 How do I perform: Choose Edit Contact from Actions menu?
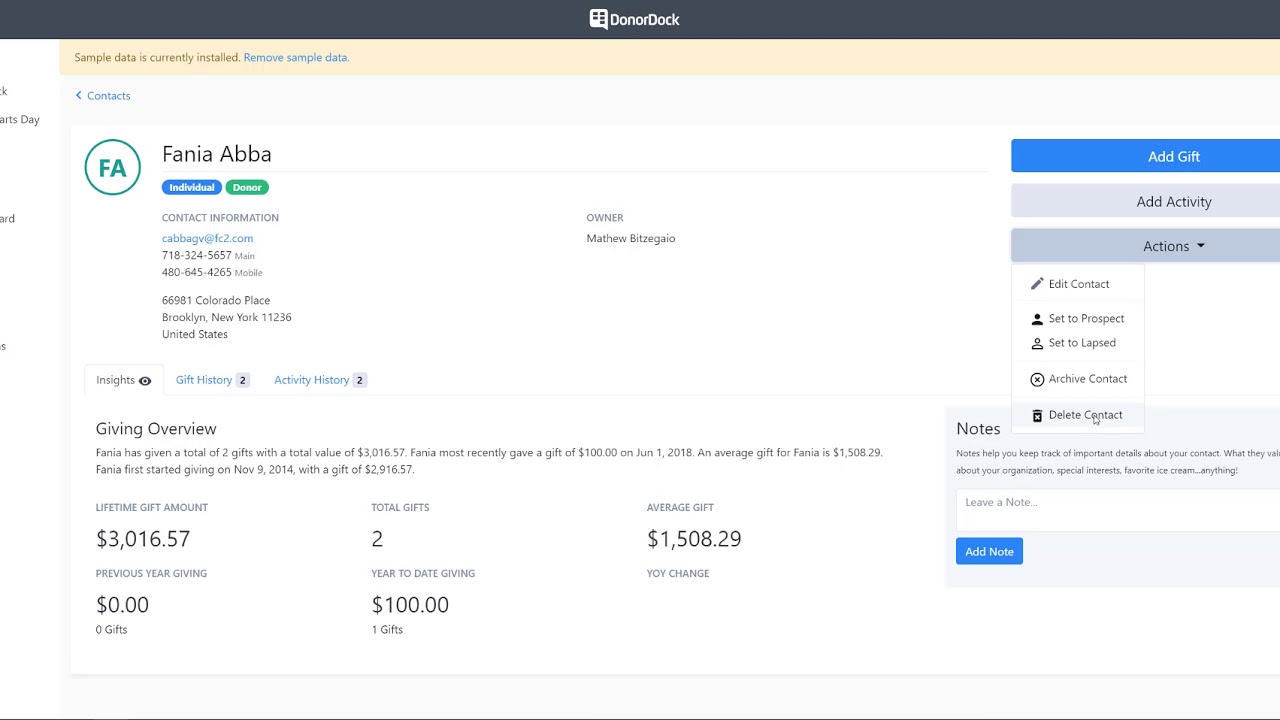click(1078, 284)
